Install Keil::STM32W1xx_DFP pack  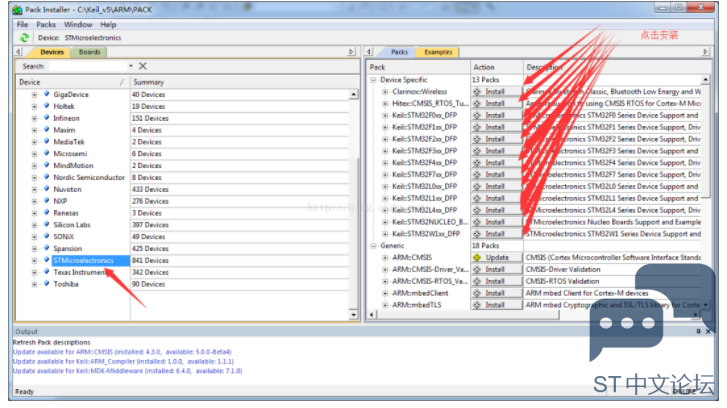[495, 234]
